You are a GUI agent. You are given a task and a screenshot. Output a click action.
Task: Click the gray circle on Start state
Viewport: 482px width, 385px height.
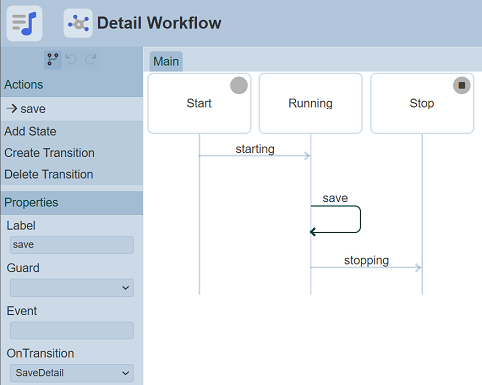(x=239, y=85)
